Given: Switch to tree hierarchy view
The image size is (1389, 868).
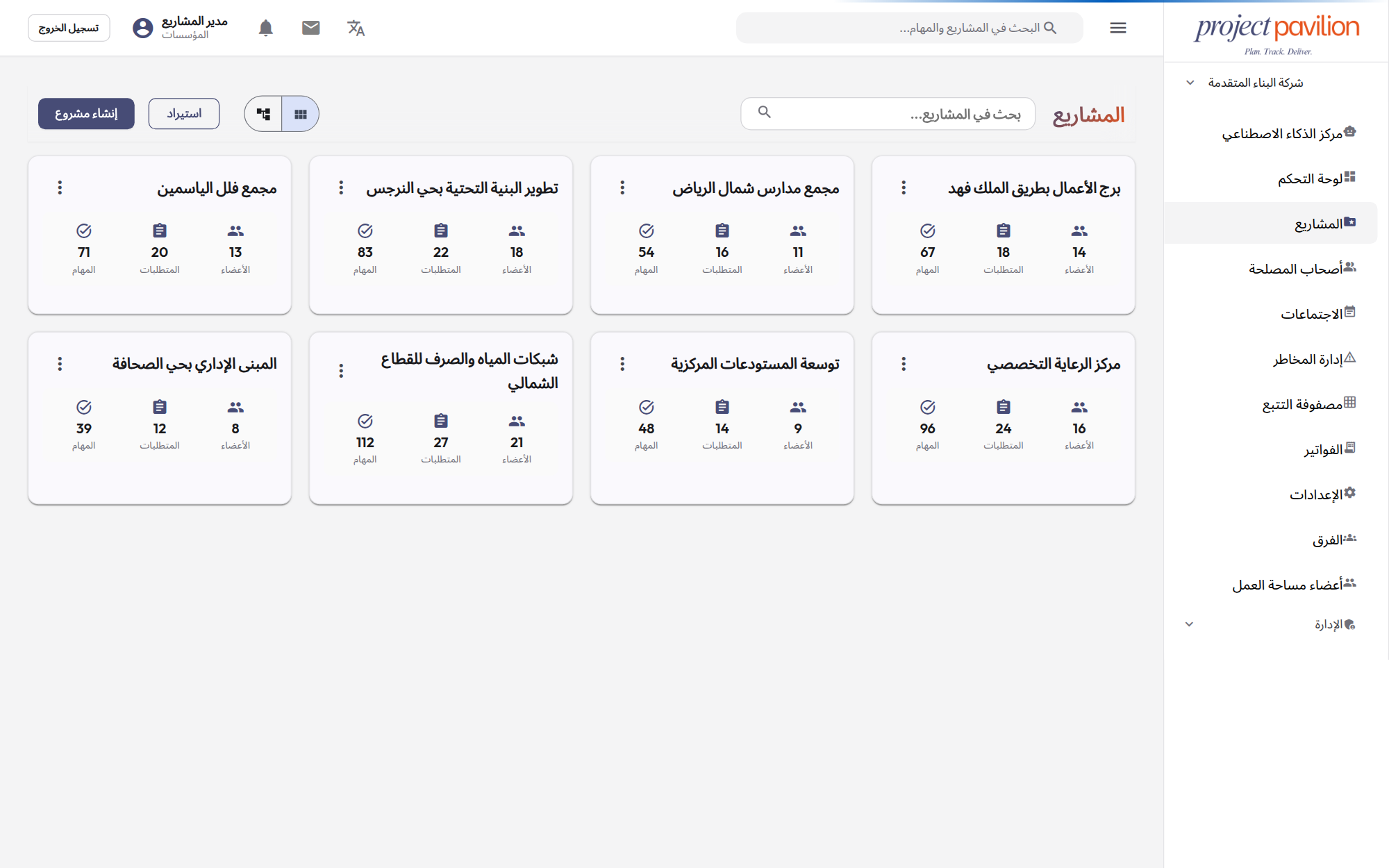Looking at the screenshot, I should tap(263, 114).
